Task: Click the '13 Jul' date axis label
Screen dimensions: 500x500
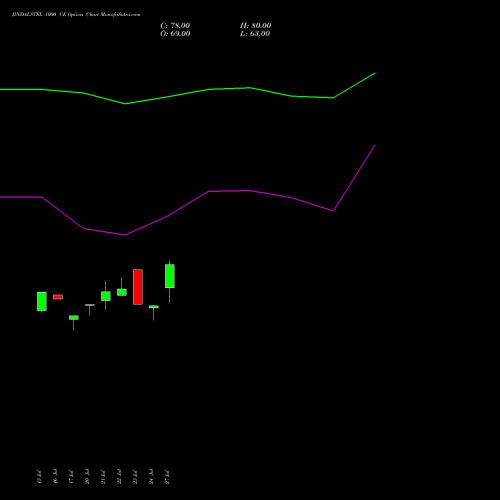Action: [39, 477]
